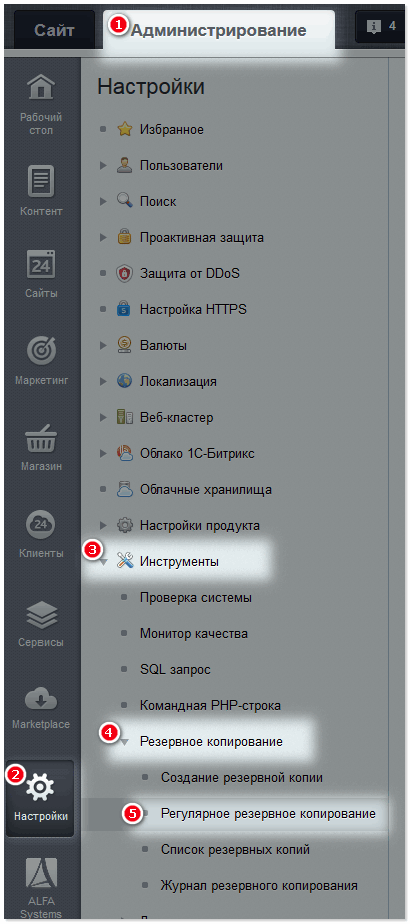Viewport: 410px width, 924px height.
Task: Click the Избранное star icon
Action: pyautogui.click(x=124, y=130)
